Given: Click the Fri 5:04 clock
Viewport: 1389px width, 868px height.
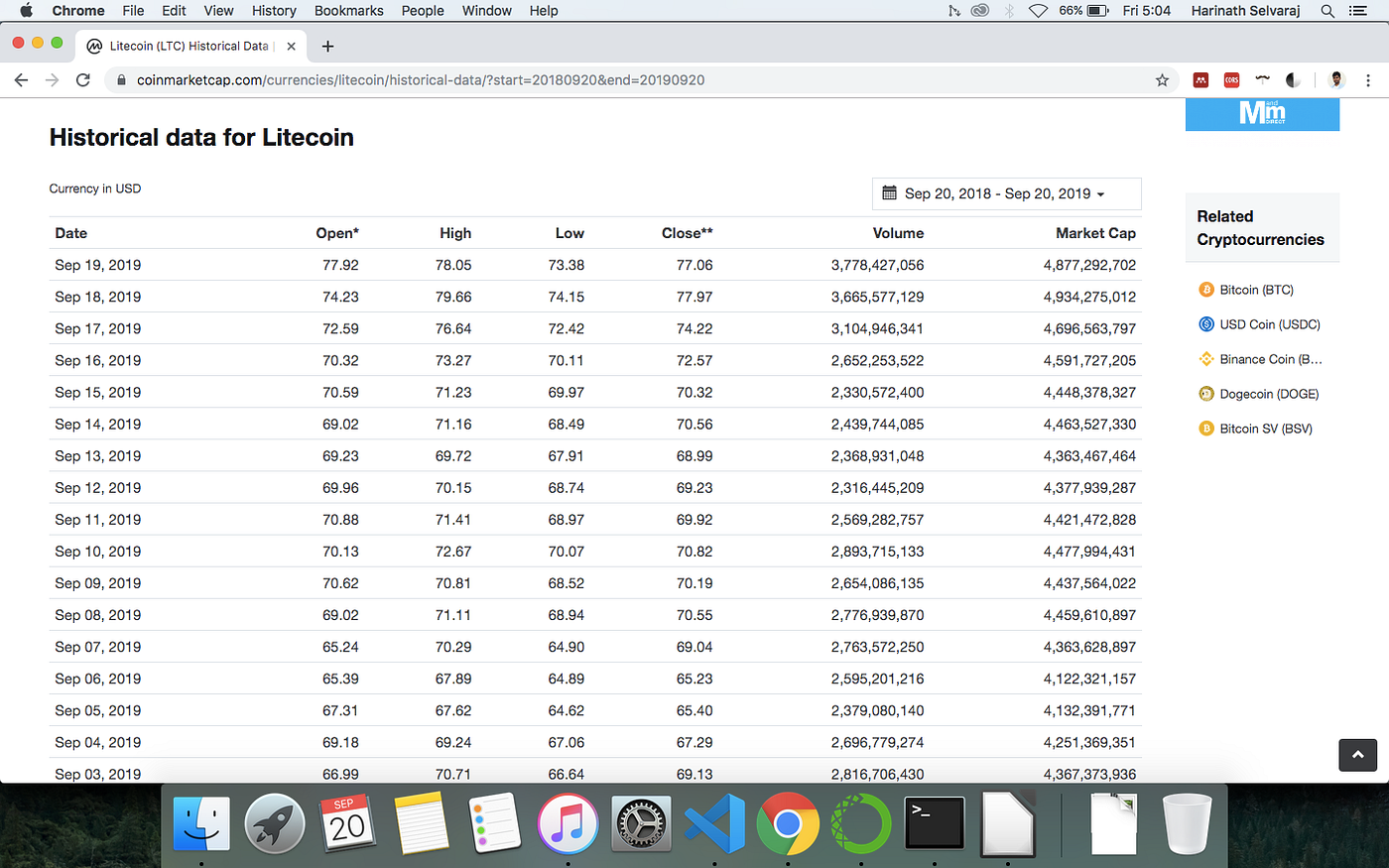Looking at the screenshot, I should click(x=1147, y=11).
